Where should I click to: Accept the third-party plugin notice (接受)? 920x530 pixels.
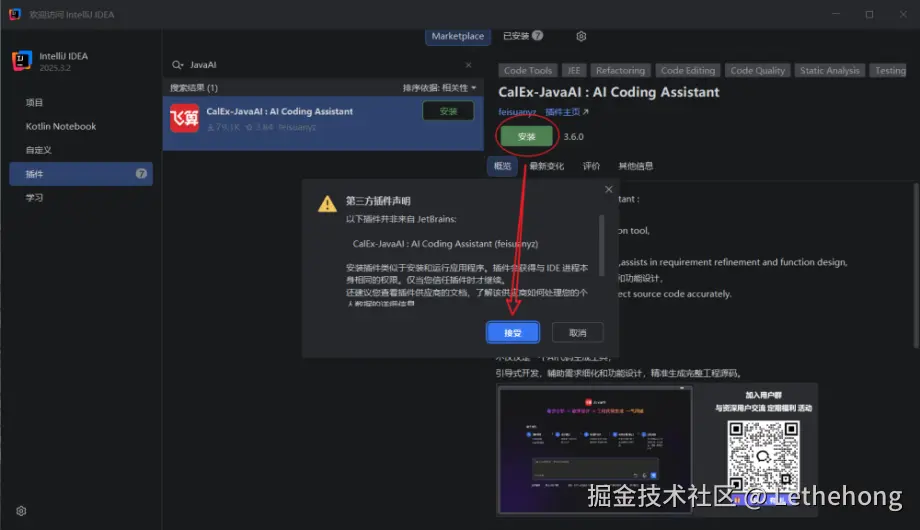tap(513, 333)
